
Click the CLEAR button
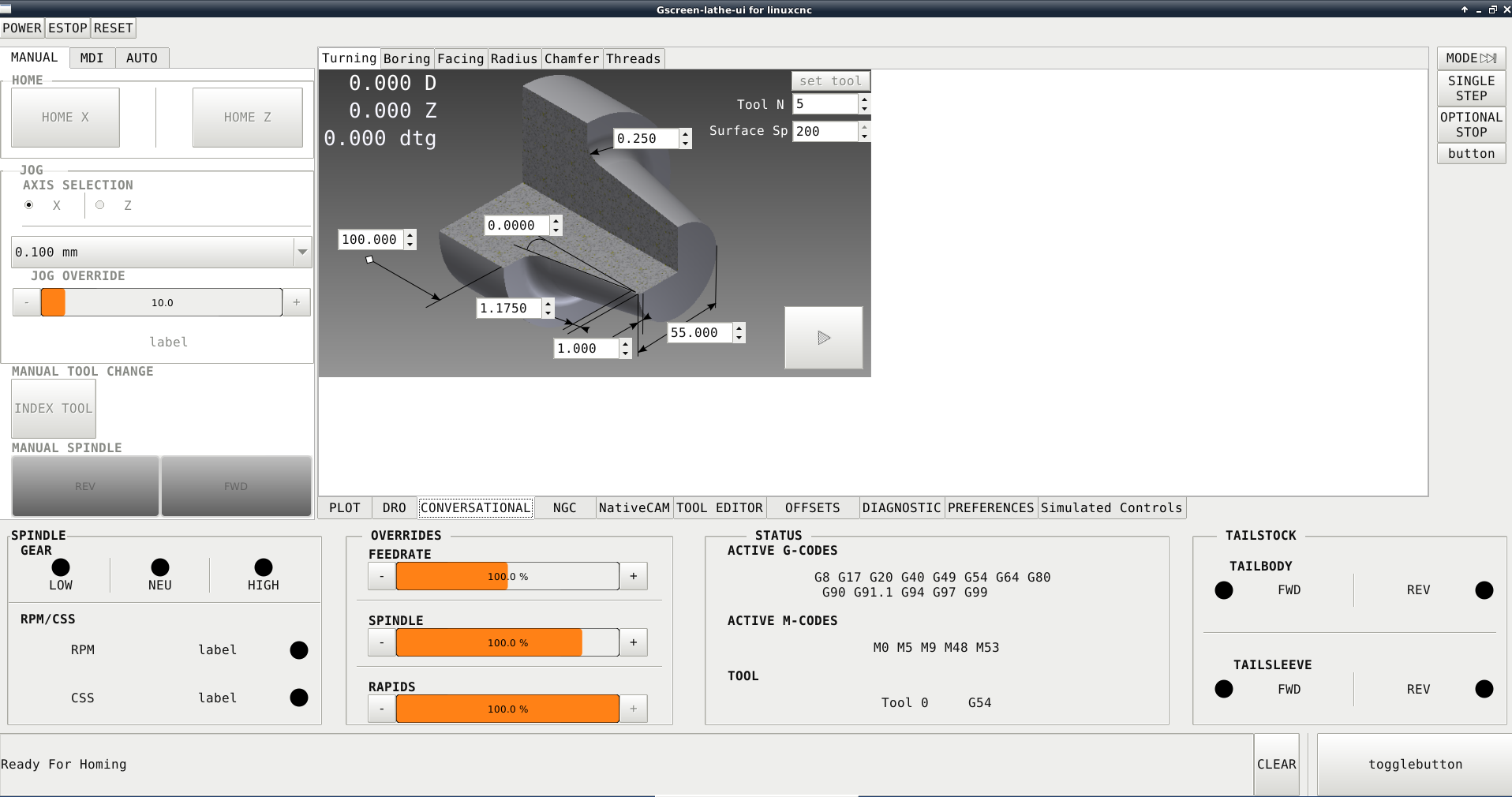point(1276,764)
